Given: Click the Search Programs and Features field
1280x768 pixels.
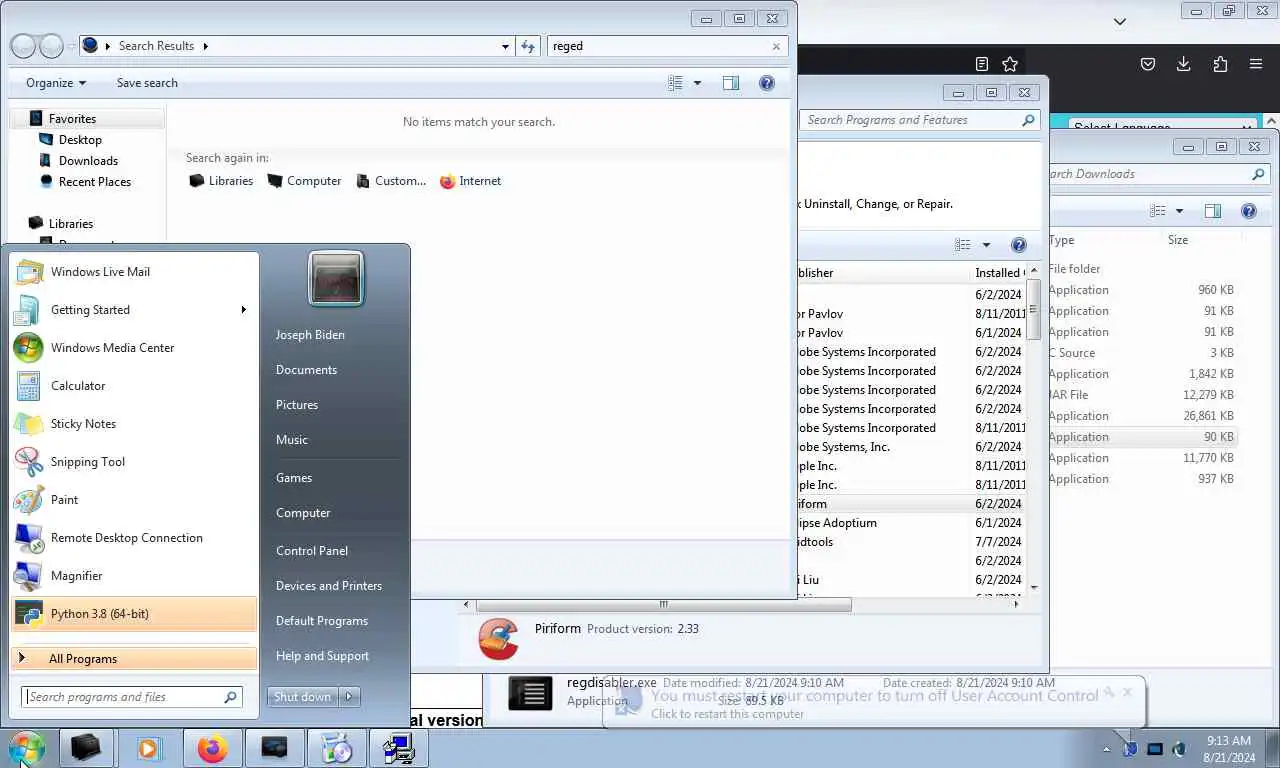Looking at the screenshot, I should (920, 120).
